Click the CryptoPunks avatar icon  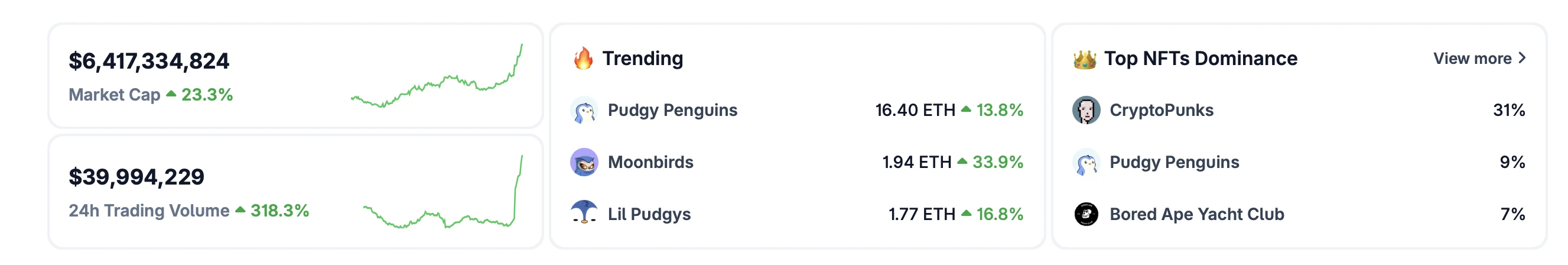[1085, 110]
